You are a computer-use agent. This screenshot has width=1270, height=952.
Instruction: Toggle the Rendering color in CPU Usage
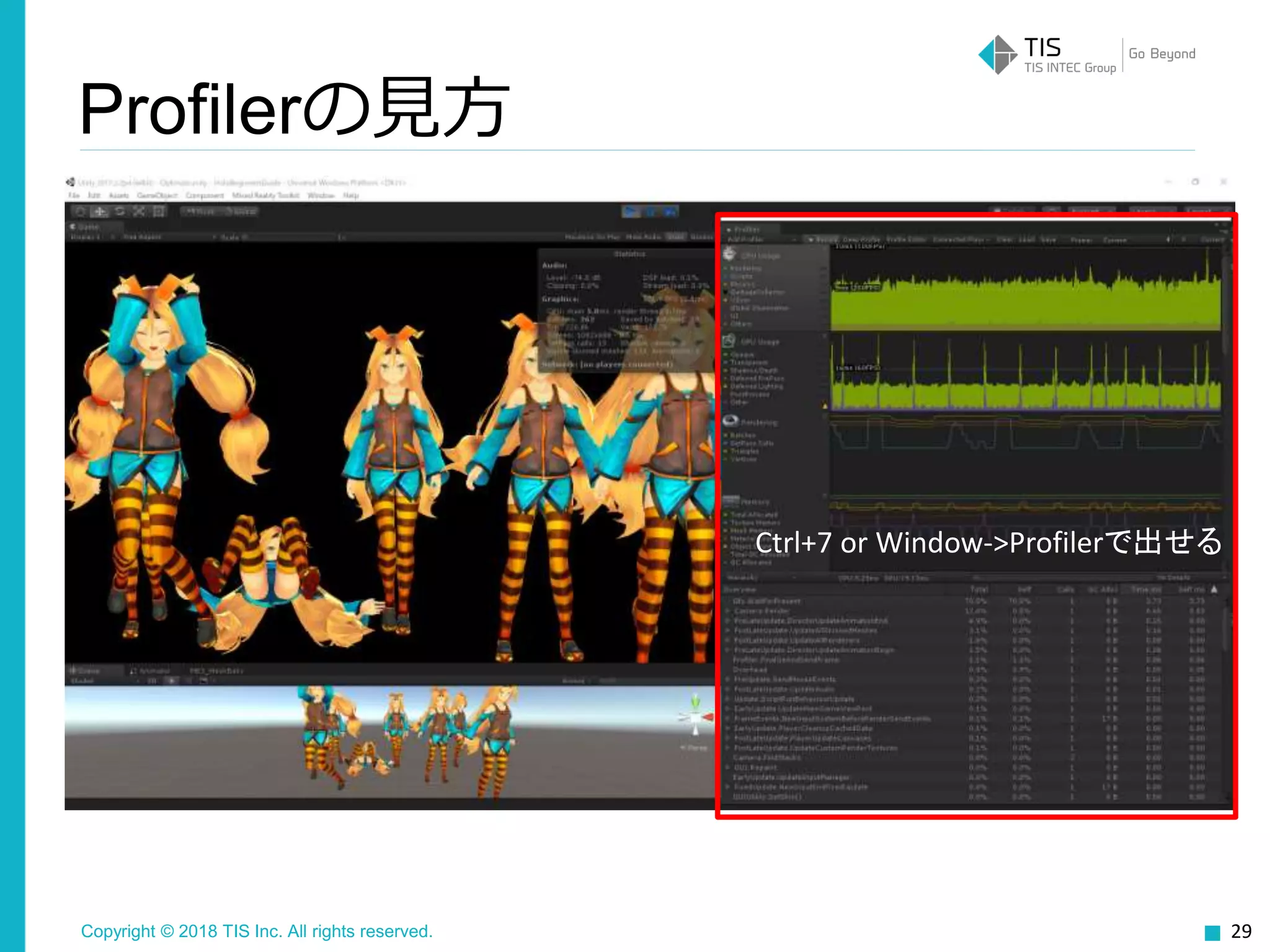pos(726,269)
